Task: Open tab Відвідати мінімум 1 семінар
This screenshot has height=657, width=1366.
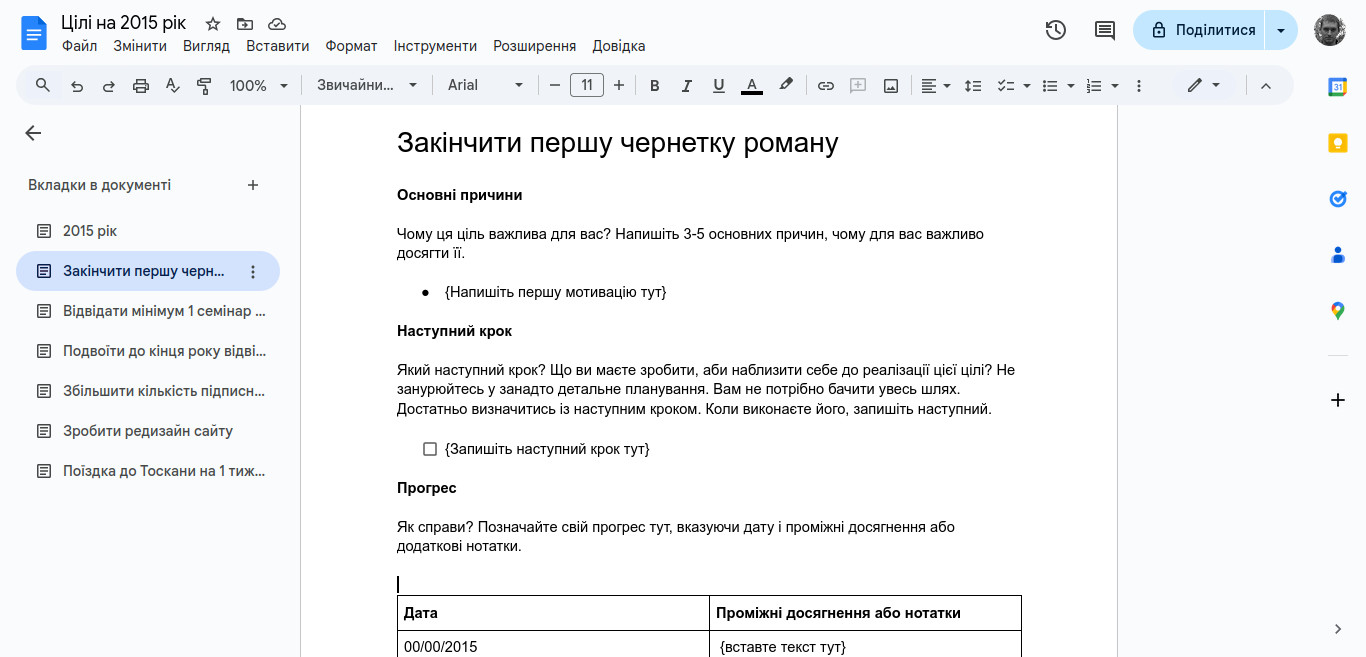Action: 148,311
